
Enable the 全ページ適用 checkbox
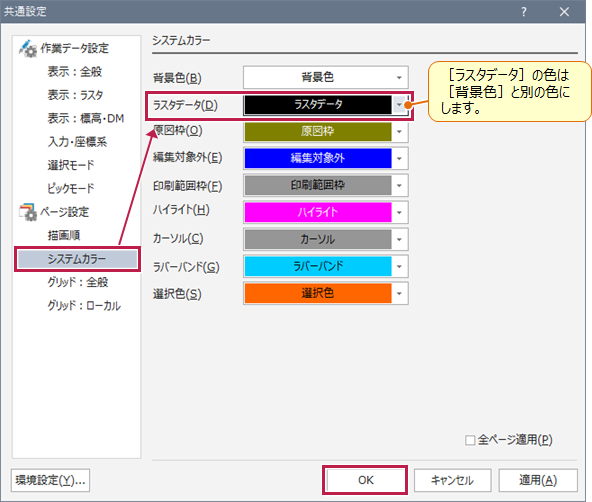[470, 440]
